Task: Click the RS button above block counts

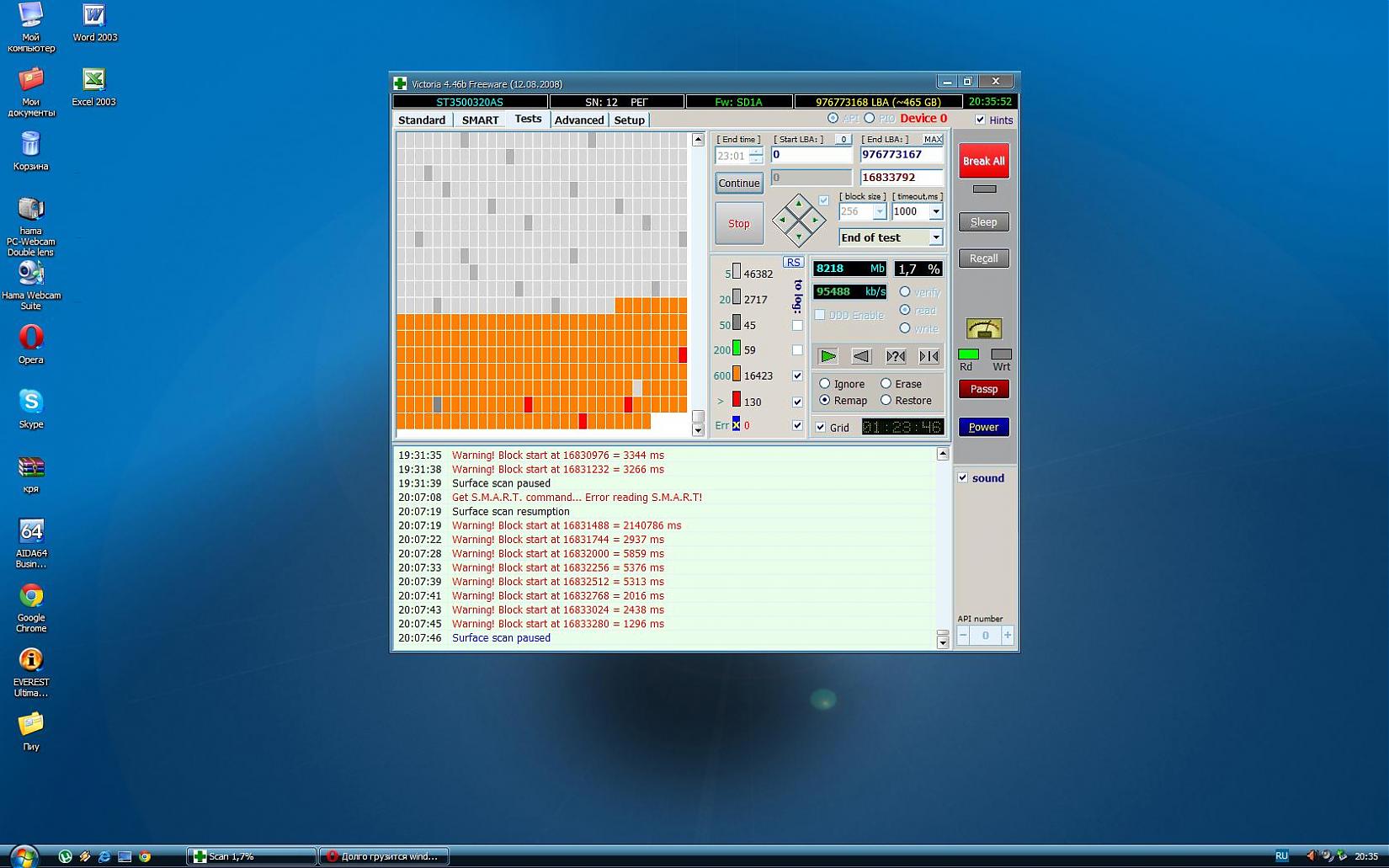Action: (793, 262)
